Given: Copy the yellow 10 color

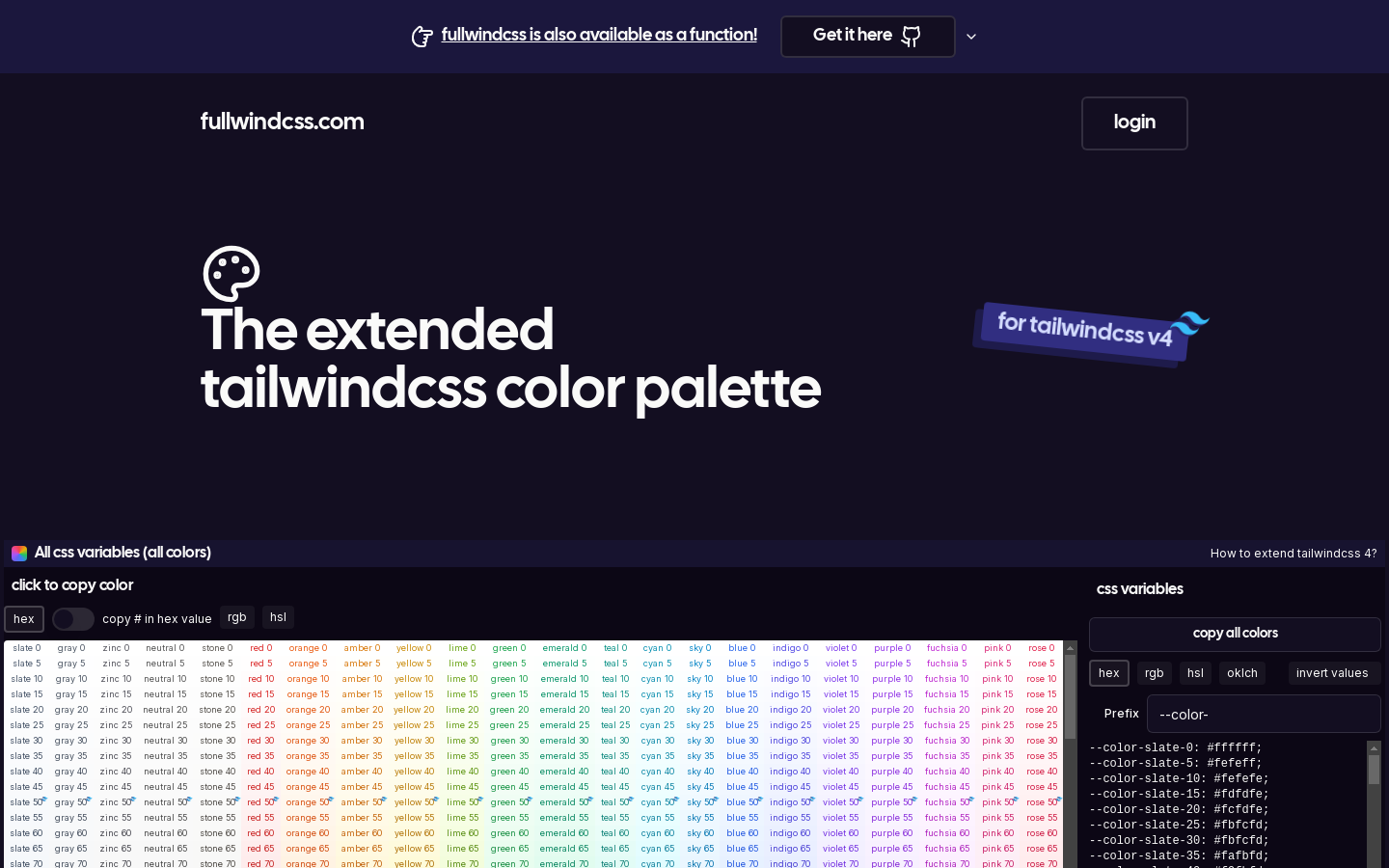Looking at the screenshot, I should click(414, 679).
